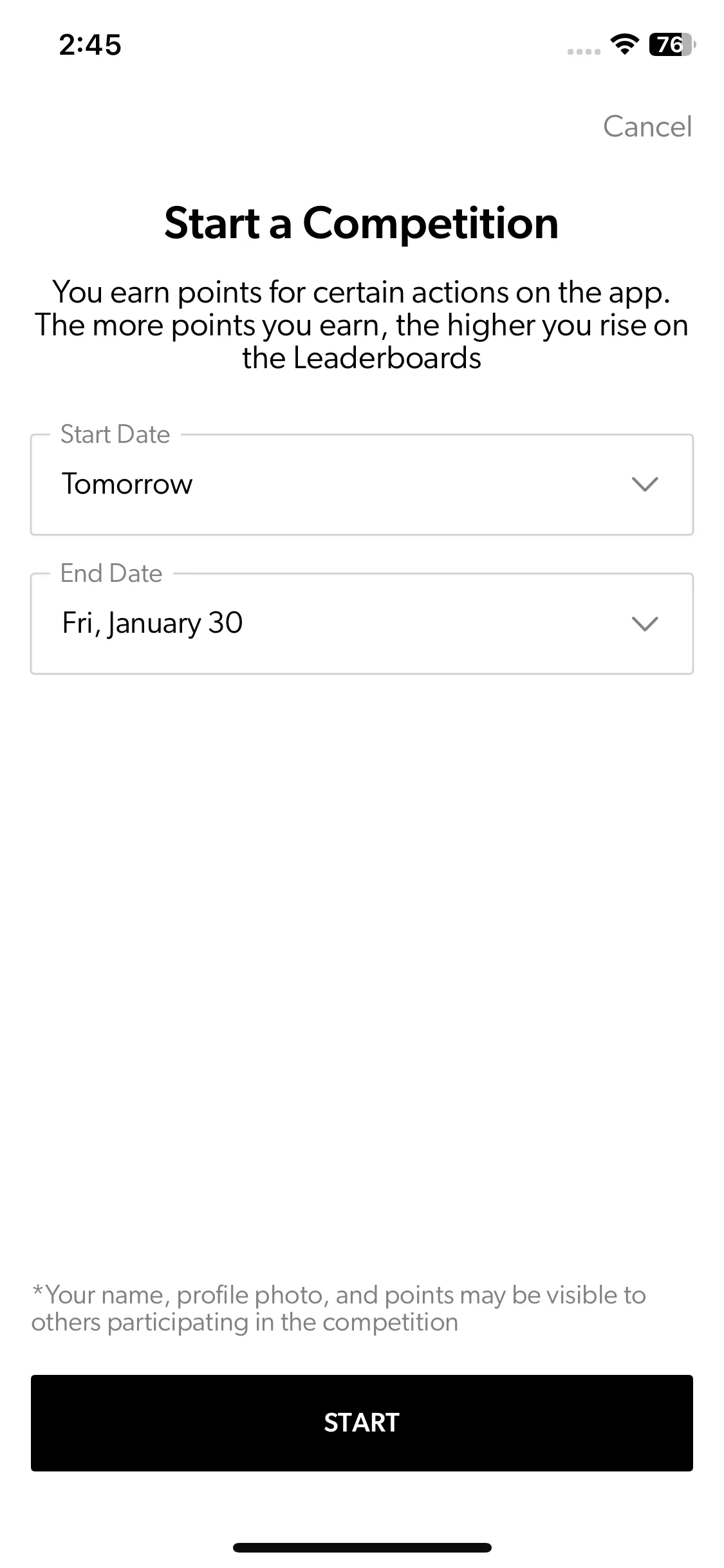
Task: Click the 'End Date' field label
Action: coord(111,574)
